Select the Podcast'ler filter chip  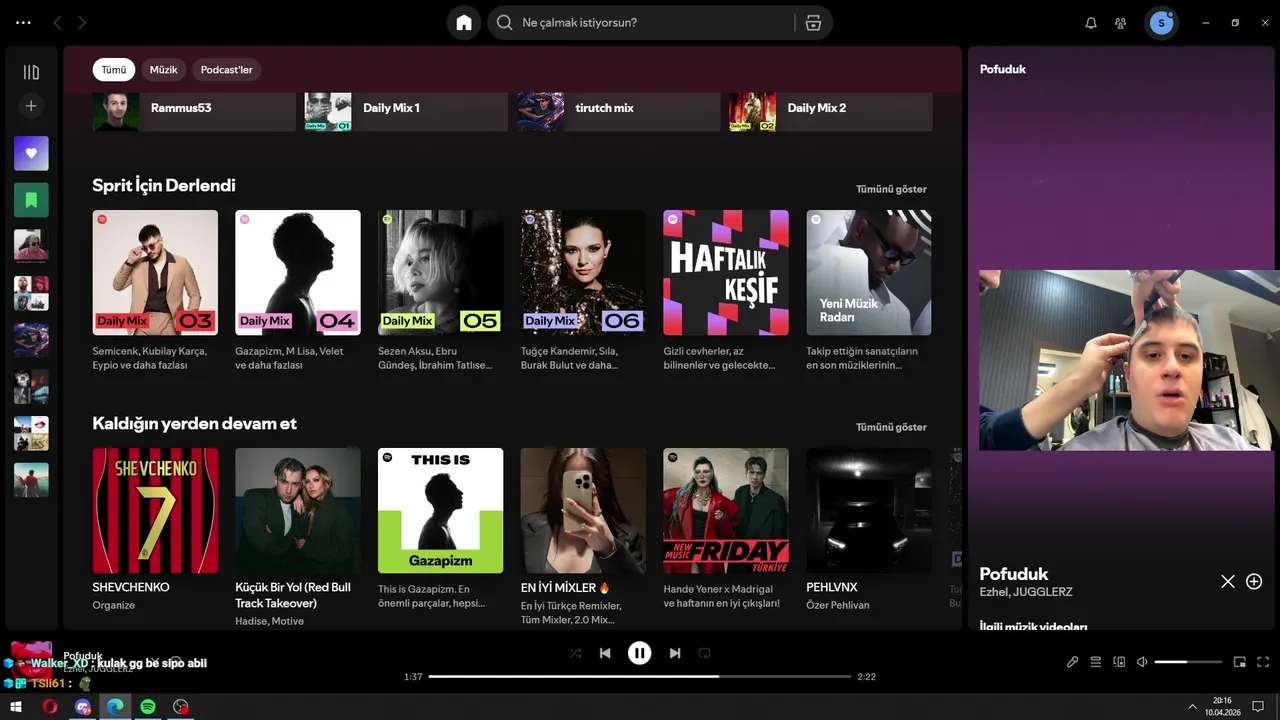[x=226, y=70]
